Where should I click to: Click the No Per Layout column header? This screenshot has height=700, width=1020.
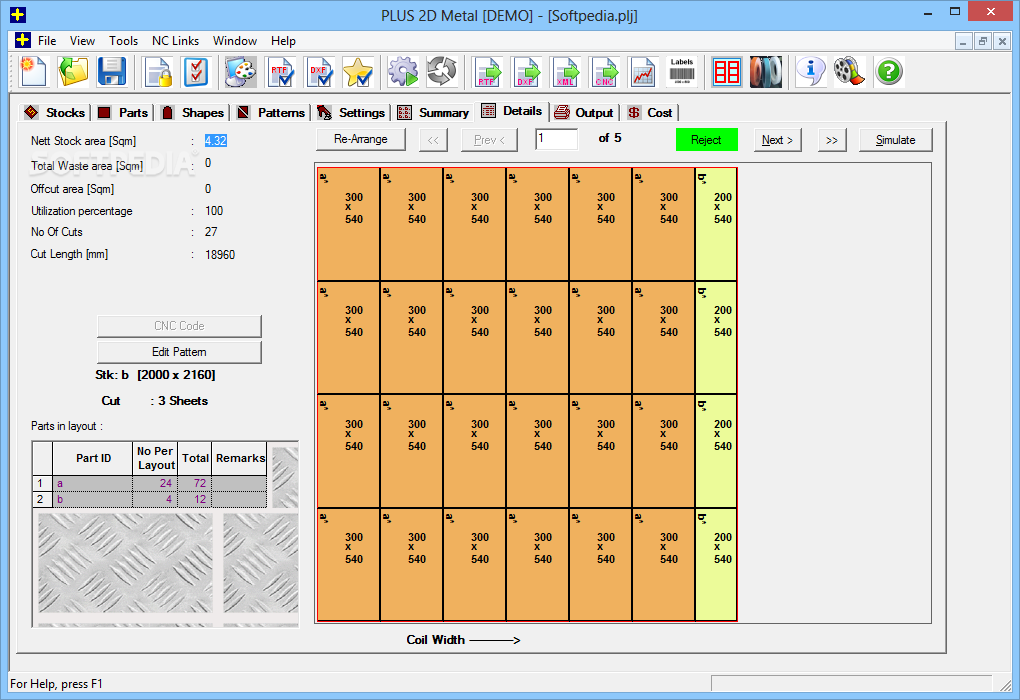point(155,458)
